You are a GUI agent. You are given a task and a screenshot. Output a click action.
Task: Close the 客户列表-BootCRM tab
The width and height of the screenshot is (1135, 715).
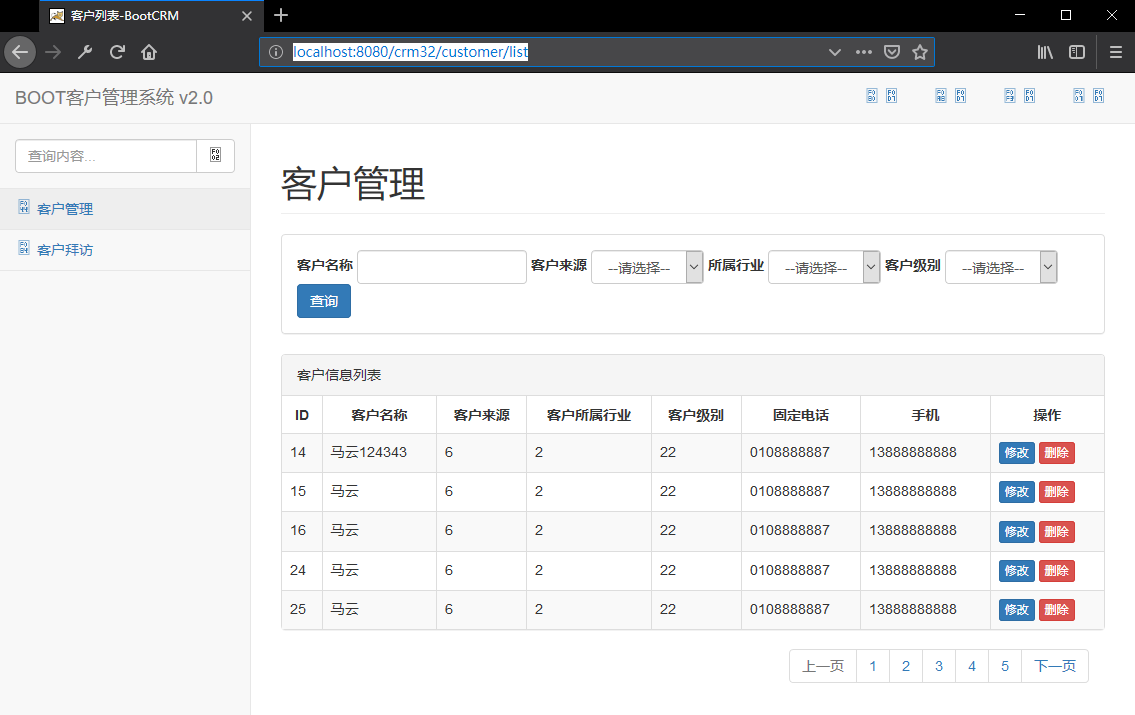247,16
